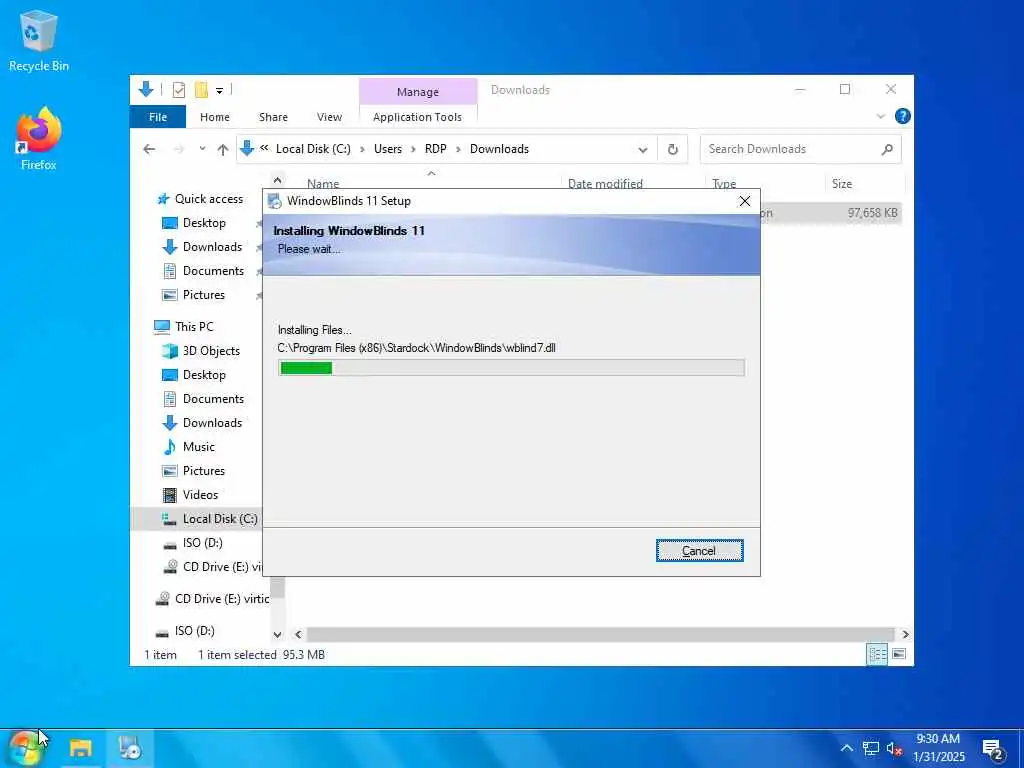Open ISO (D:) under This PC
Screen dimensions: 1024x768
pos(193,543)
